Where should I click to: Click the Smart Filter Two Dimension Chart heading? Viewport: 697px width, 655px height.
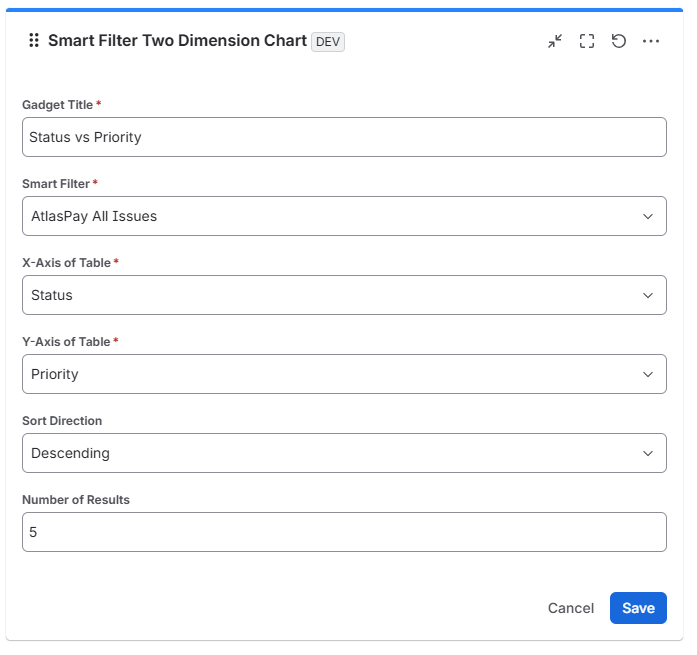coord(177,40)
